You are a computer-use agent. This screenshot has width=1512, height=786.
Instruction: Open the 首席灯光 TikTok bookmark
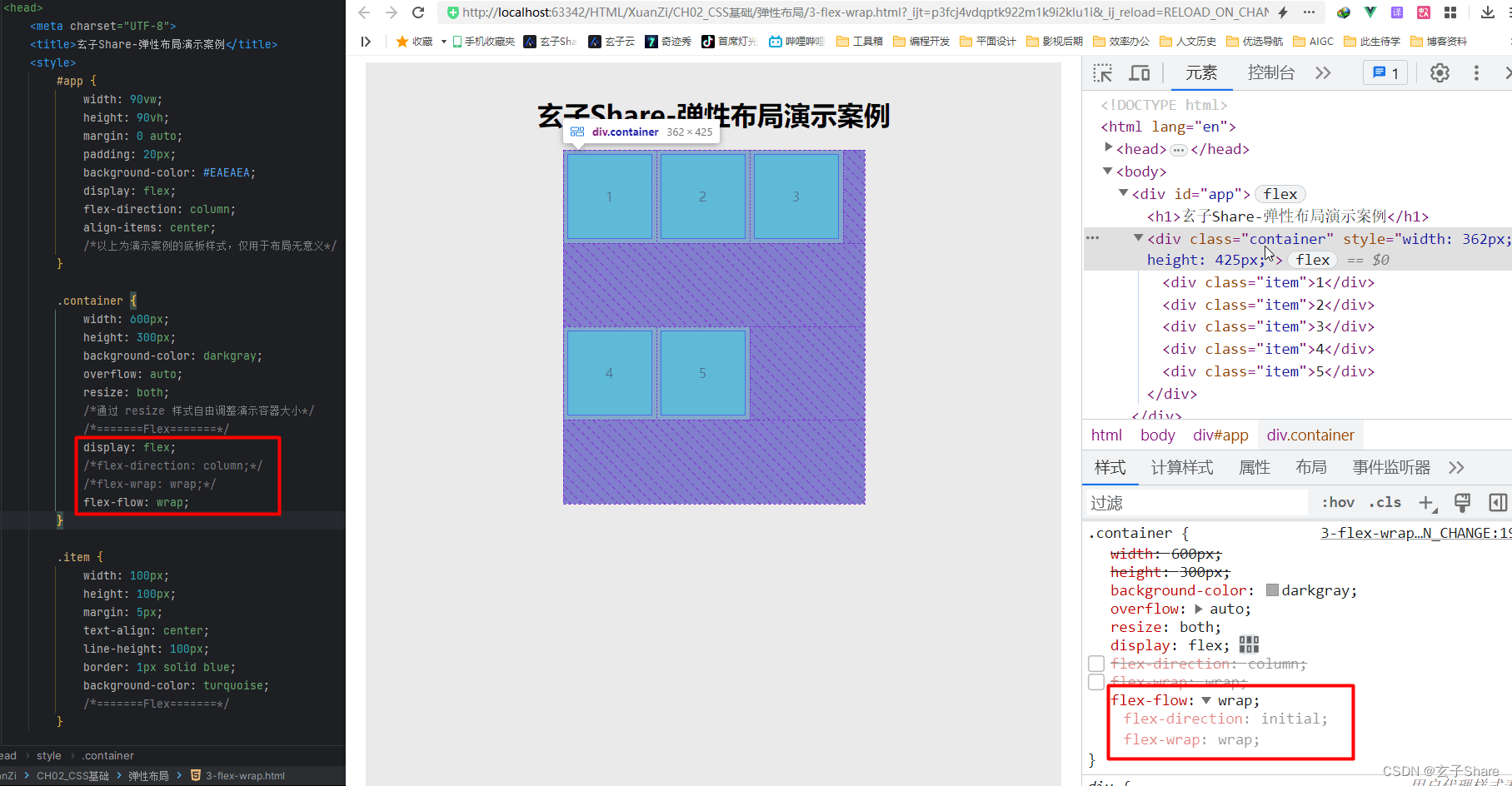729,41
